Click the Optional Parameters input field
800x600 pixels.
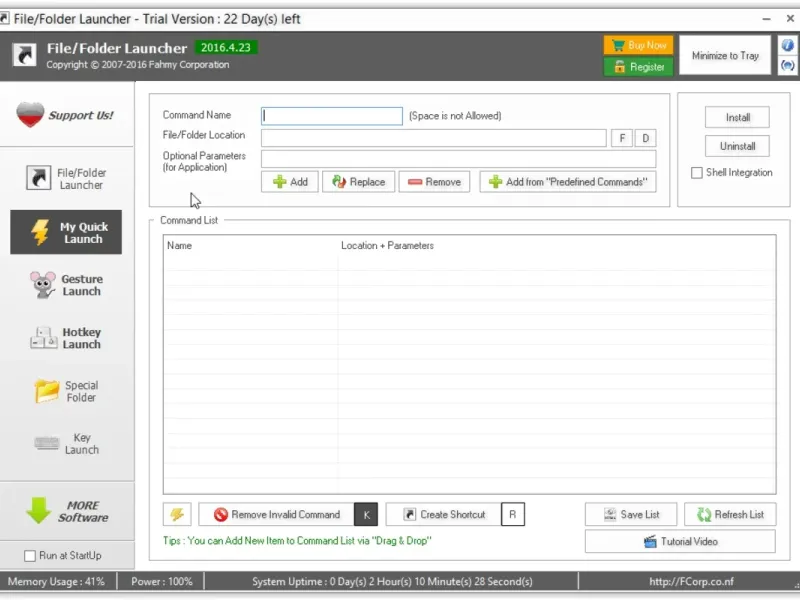459,159
